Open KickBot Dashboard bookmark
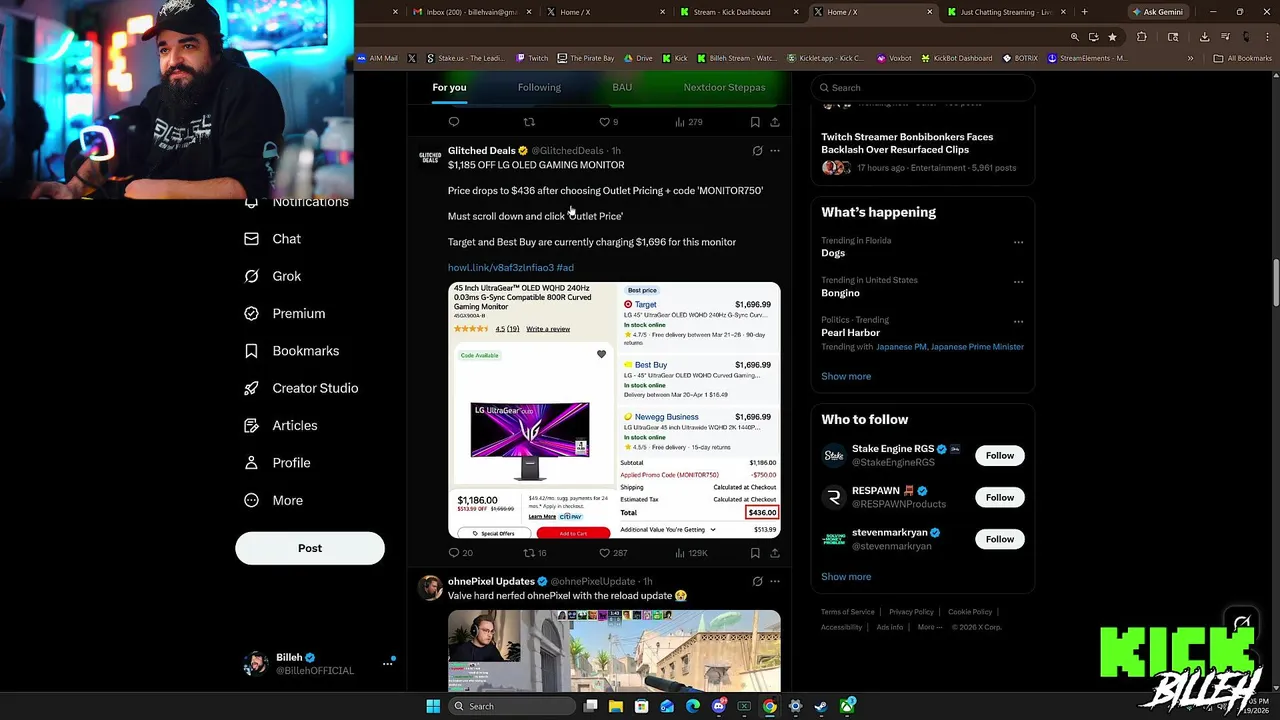1280x720 pixels. click(957, 58)
